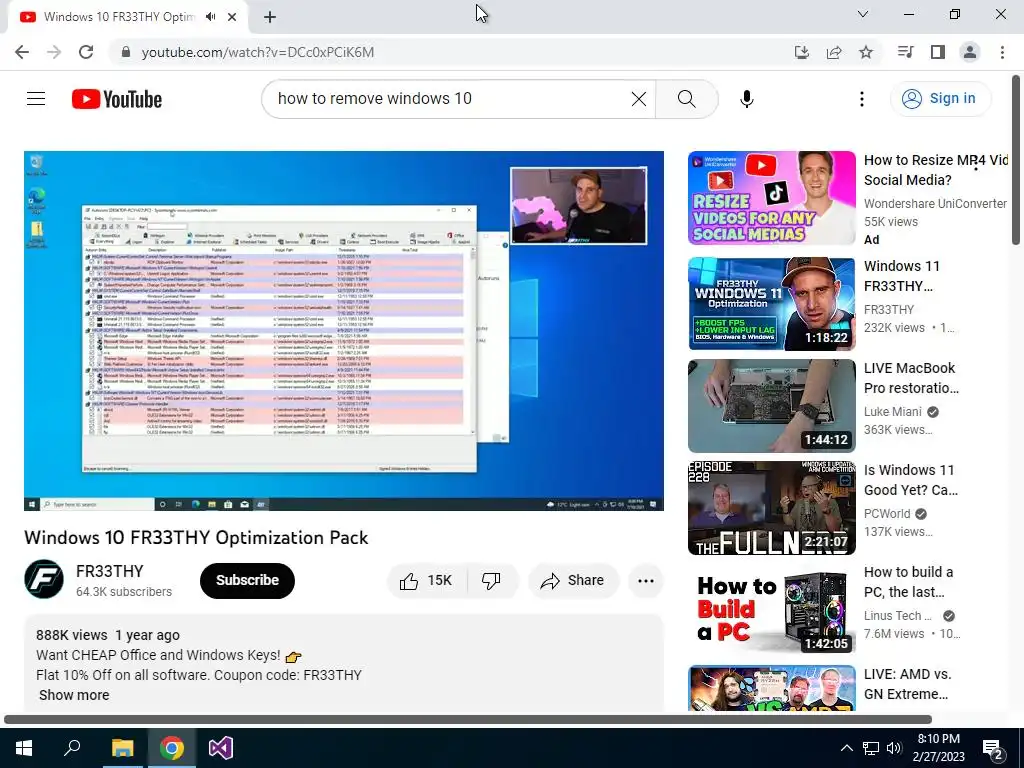Click the horizontal page scrollbar

pos(468,720)
